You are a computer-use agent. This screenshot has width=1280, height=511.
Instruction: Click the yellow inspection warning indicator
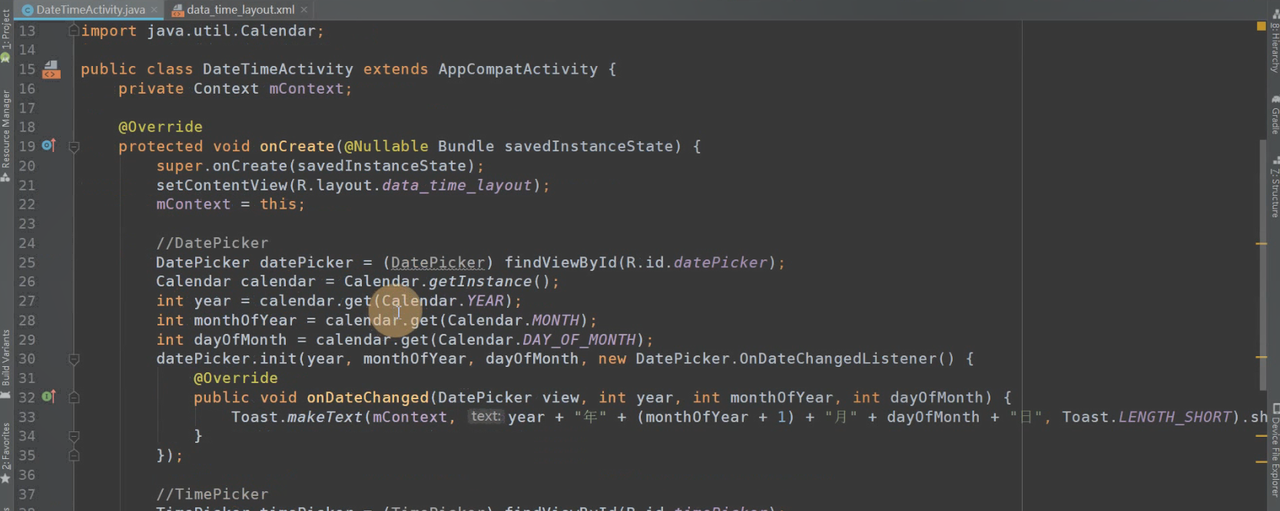1260,27
